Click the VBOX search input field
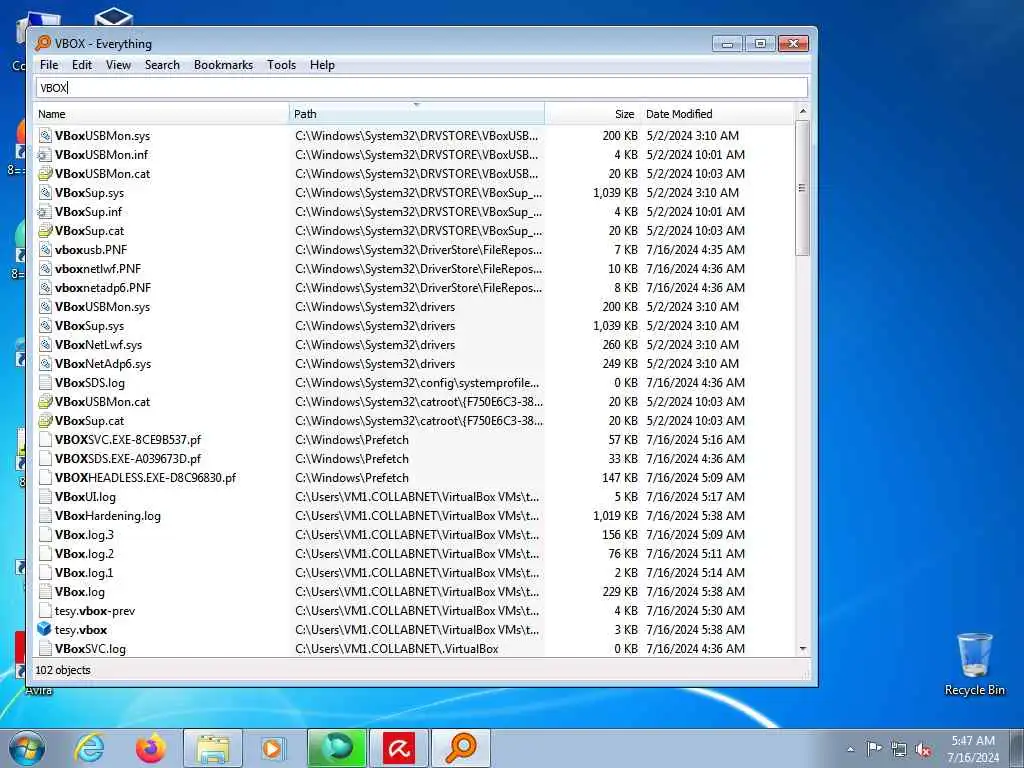 coord(421,88)
